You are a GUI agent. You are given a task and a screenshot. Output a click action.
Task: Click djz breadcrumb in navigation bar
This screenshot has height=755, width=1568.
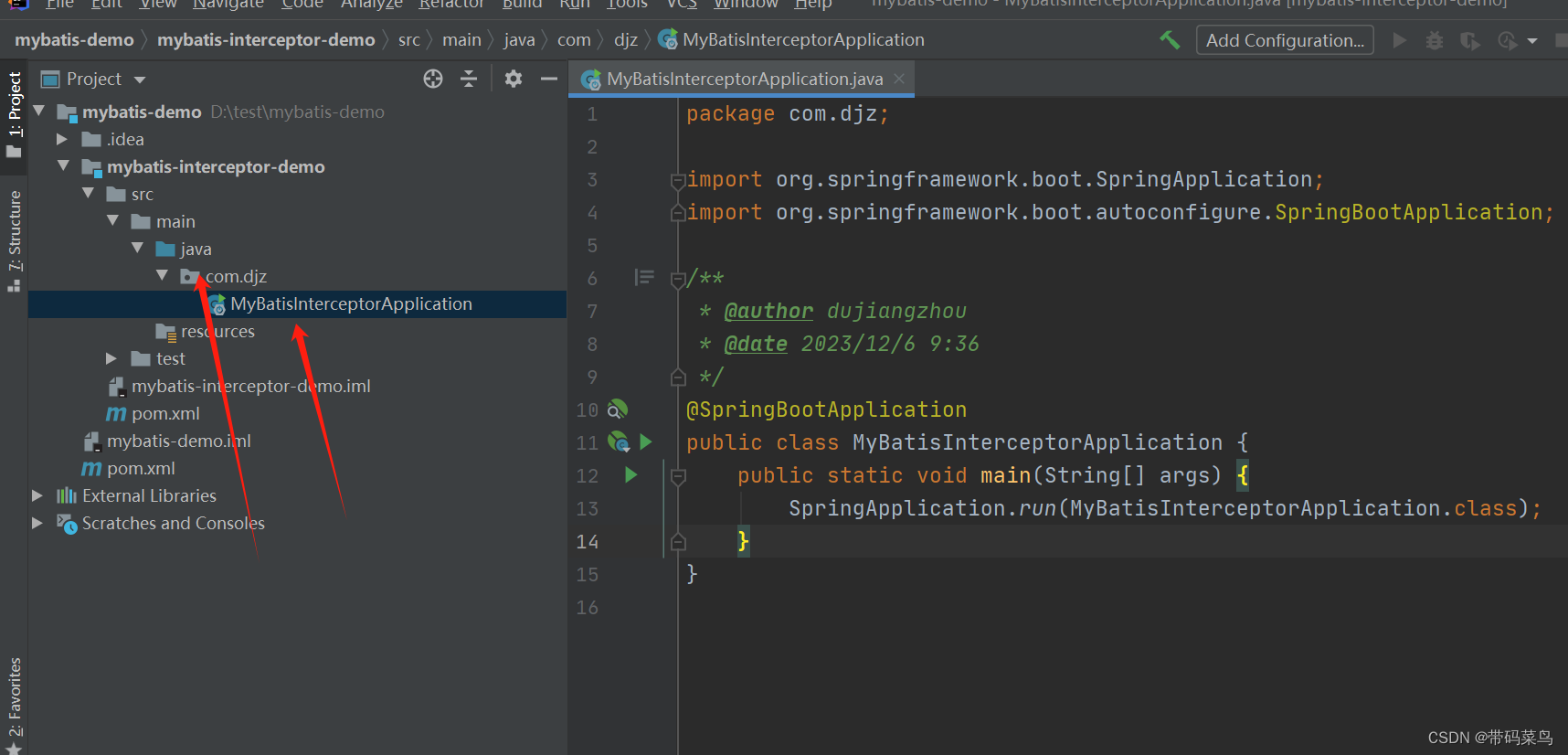[626, 39]
